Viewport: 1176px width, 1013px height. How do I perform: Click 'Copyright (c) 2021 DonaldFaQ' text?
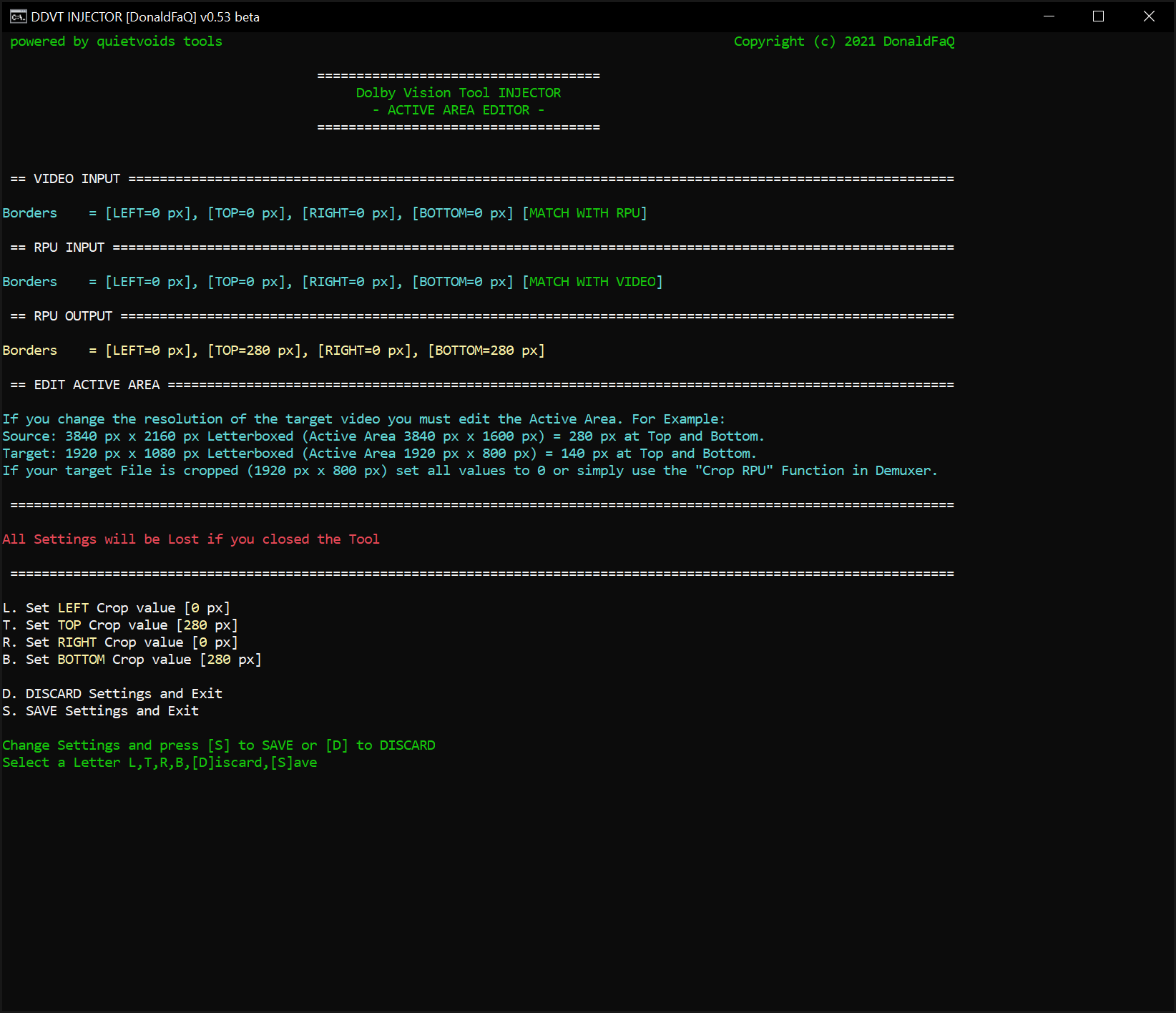click(x=844, y=41)
